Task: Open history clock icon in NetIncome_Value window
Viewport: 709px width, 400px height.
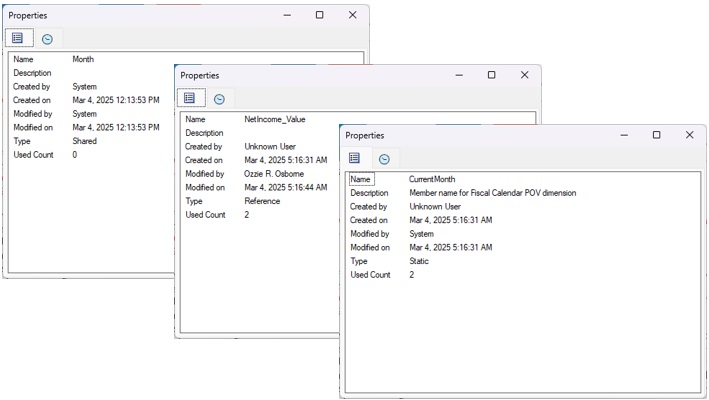Action: 219,98
